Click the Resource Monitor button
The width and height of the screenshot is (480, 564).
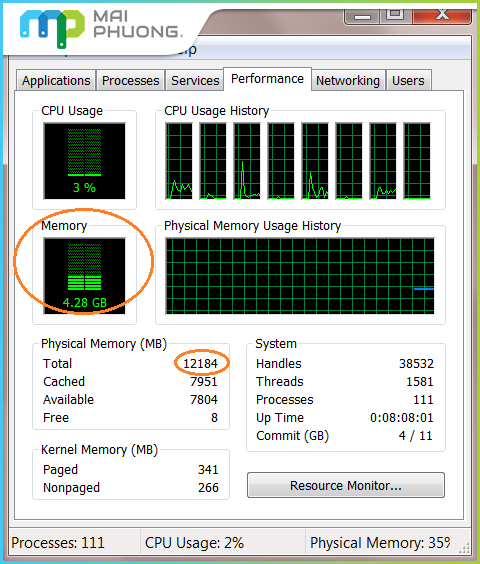[346, 485]
